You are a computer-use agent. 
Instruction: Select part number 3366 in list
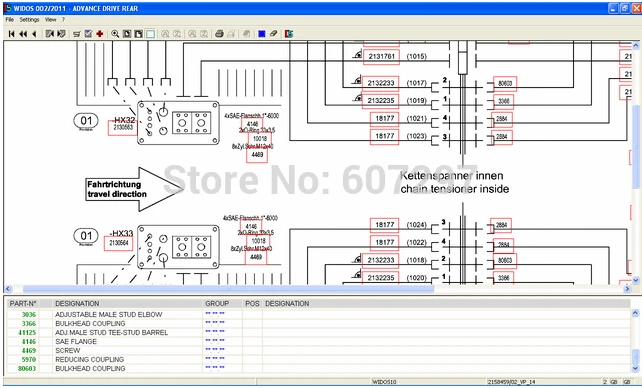point(29,323)
